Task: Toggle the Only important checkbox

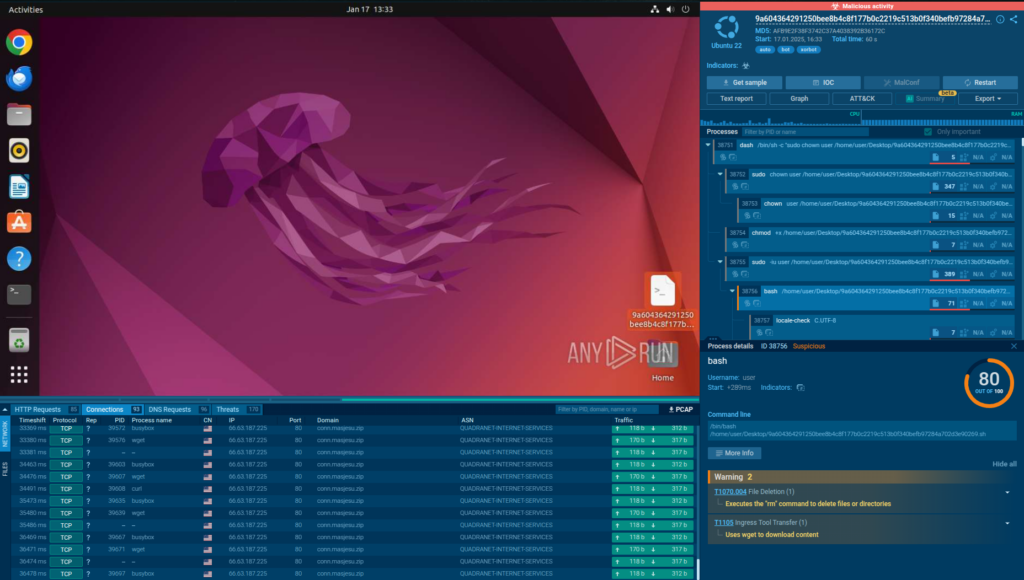Action: pyautogui.click(x=928, y=131)
